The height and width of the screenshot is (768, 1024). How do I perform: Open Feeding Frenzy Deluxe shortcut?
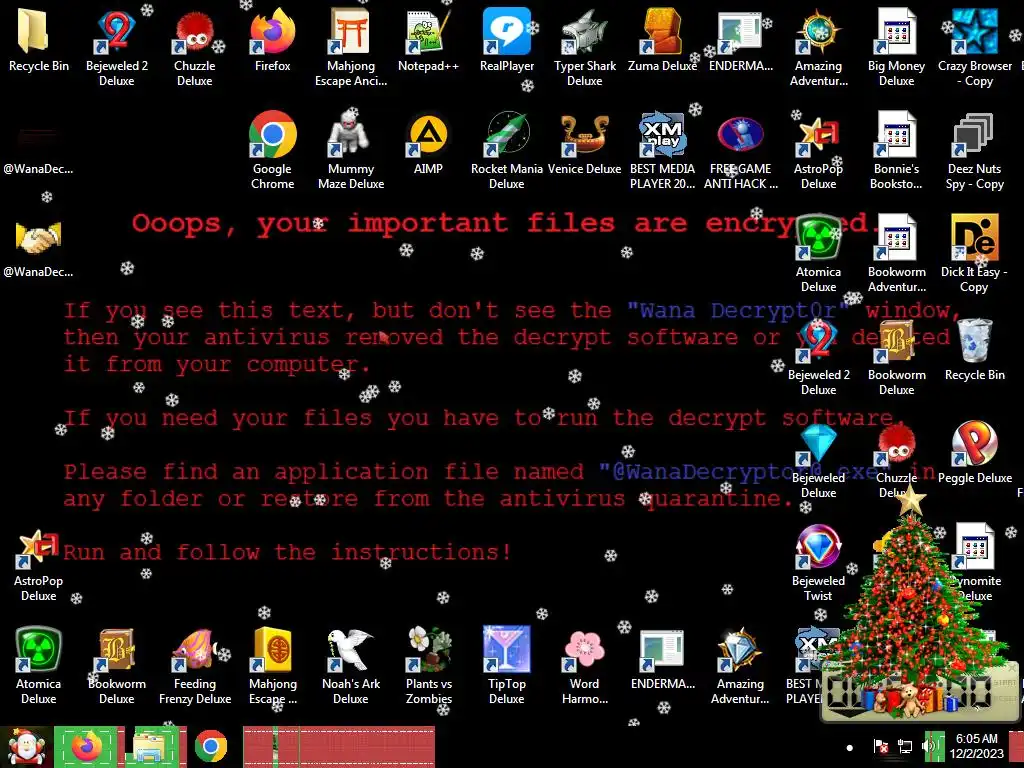coord(195,666)
